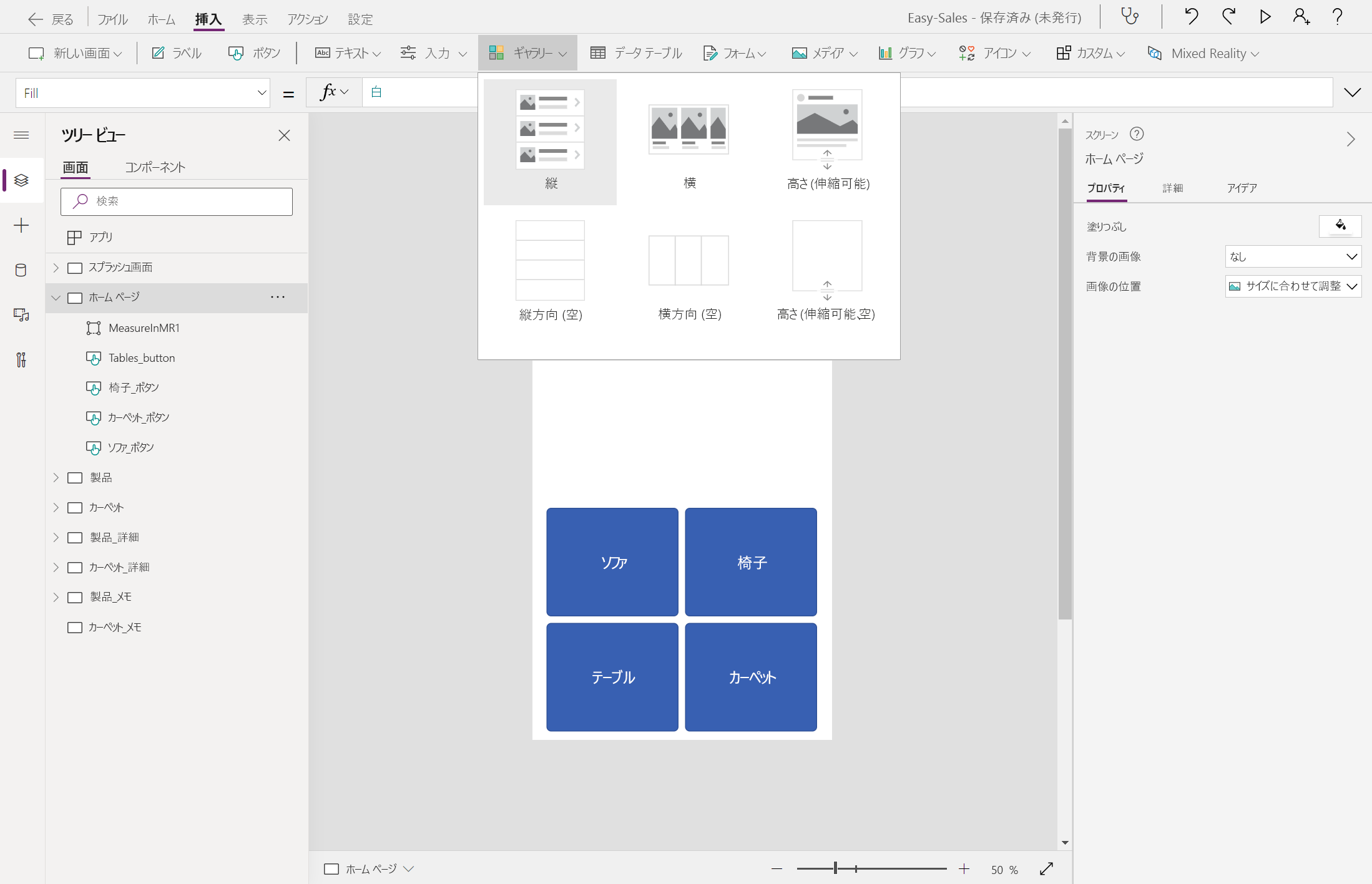Open the Fill property dropdown
The height and width of the screenshot is (884, 1372).
point(262,93)
